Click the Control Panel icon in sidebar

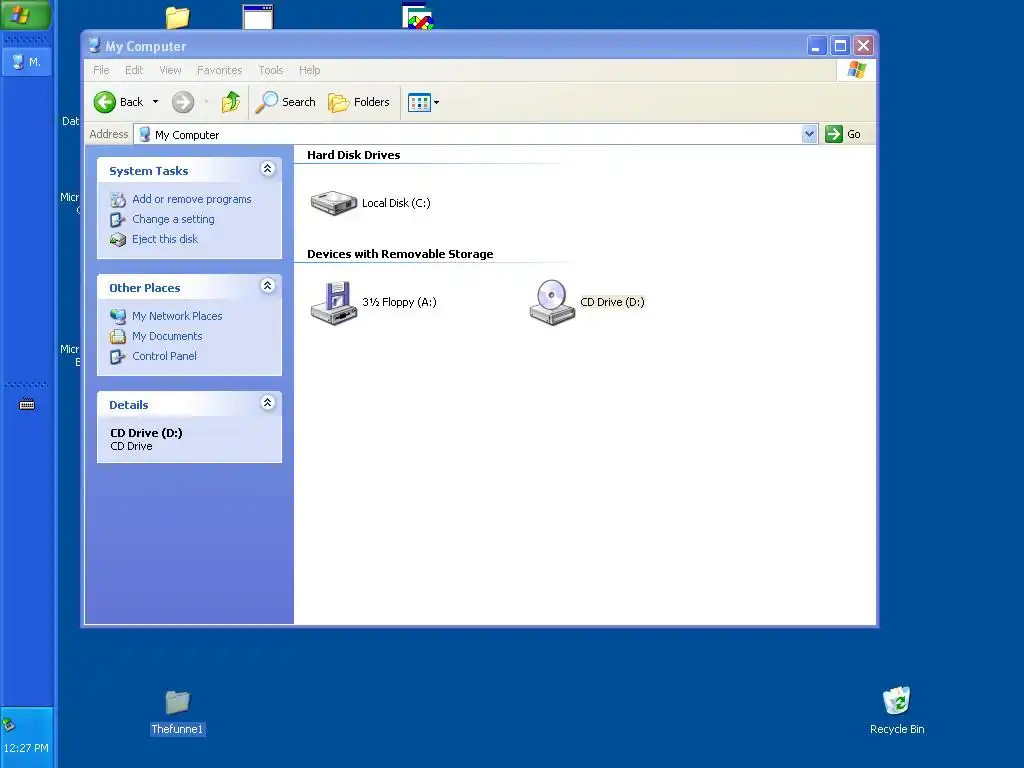pos(118,357)
